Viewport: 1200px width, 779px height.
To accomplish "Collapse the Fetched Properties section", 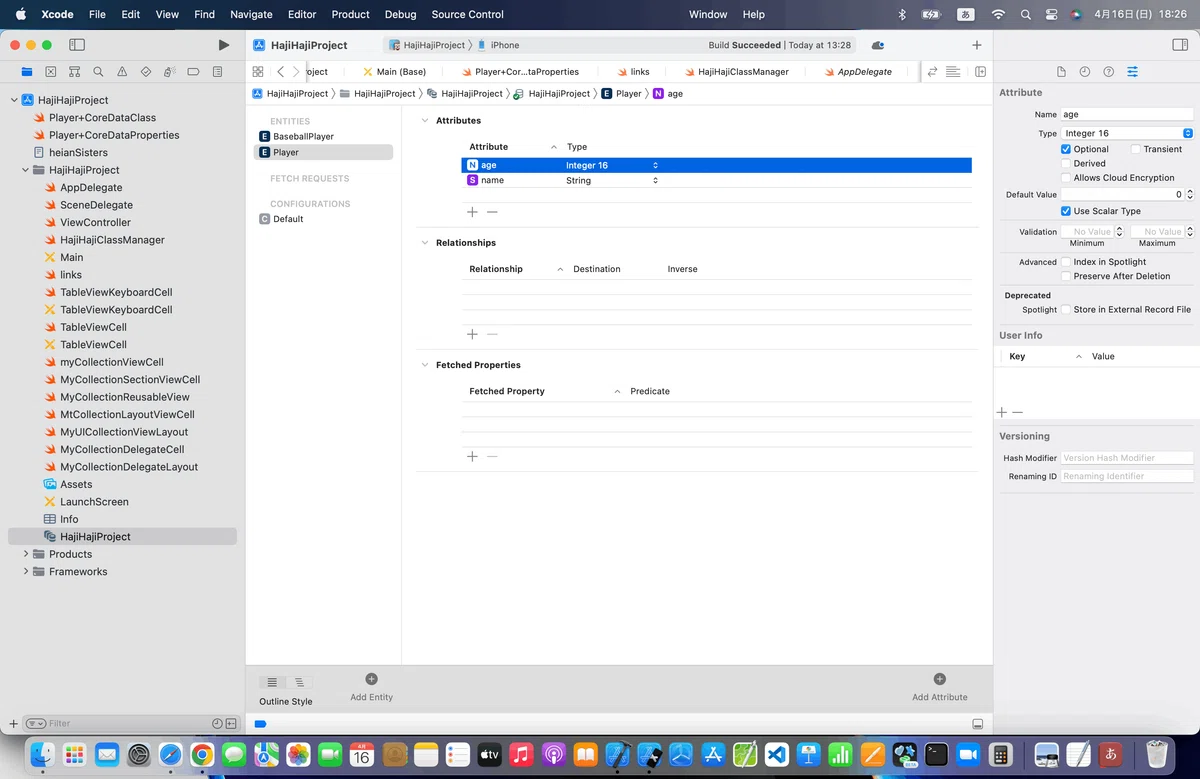I will pyautogui.click(x=425, y=365).
